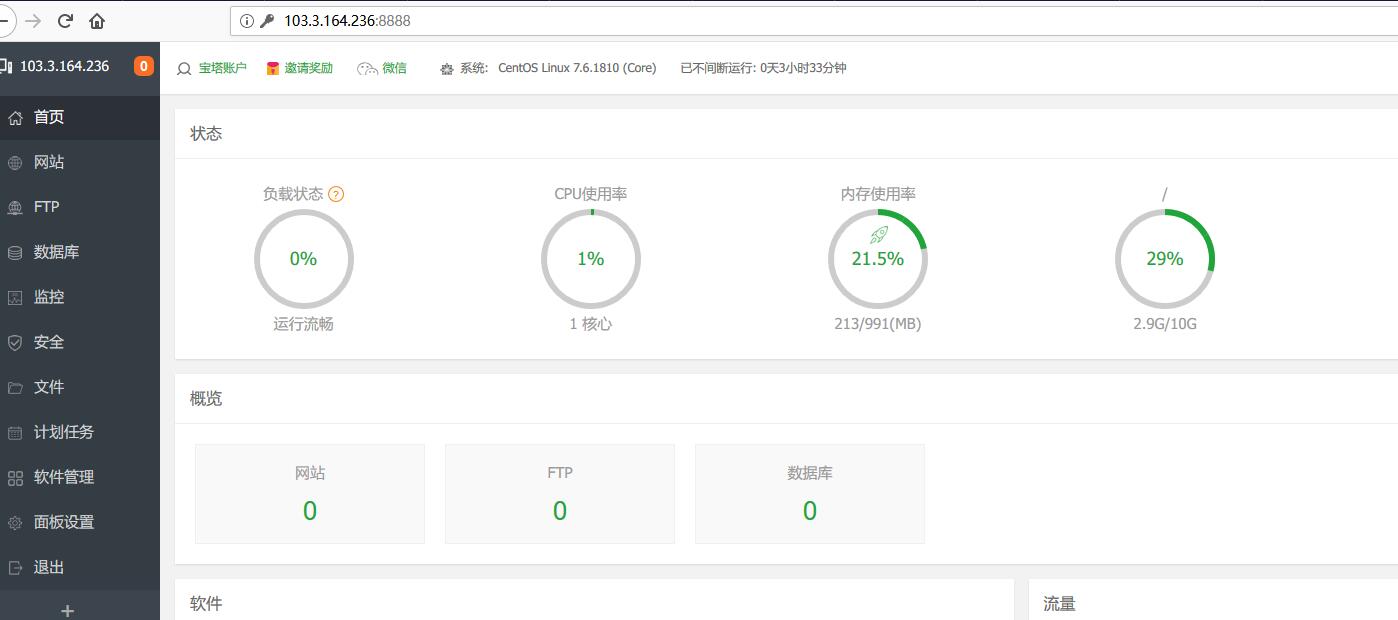This screenshot has height=620, width=1398.
Task: Click the site info icon in address bar
Action: click(x=246, y=21)
